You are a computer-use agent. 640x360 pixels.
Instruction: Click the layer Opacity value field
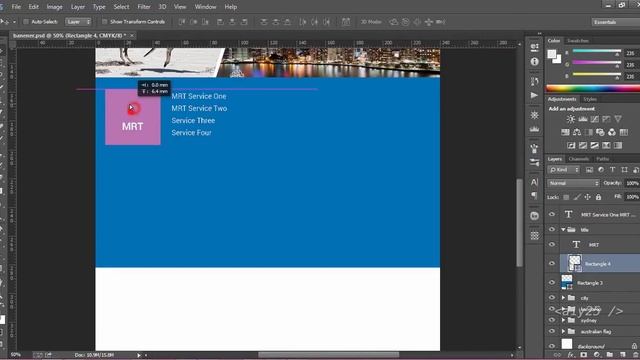(632, 183)
